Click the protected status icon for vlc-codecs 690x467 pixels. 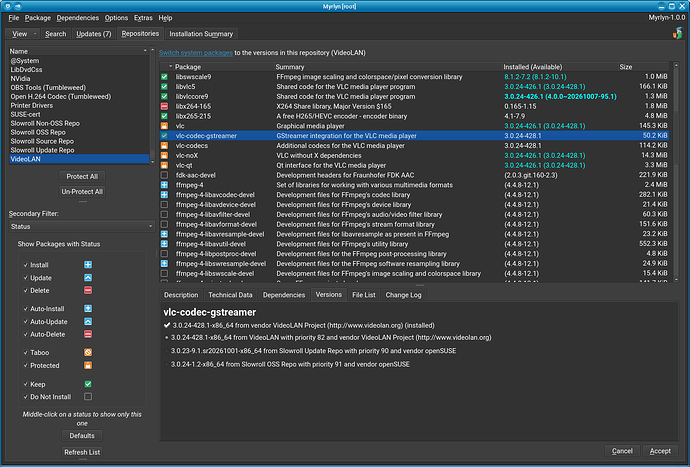164,145
